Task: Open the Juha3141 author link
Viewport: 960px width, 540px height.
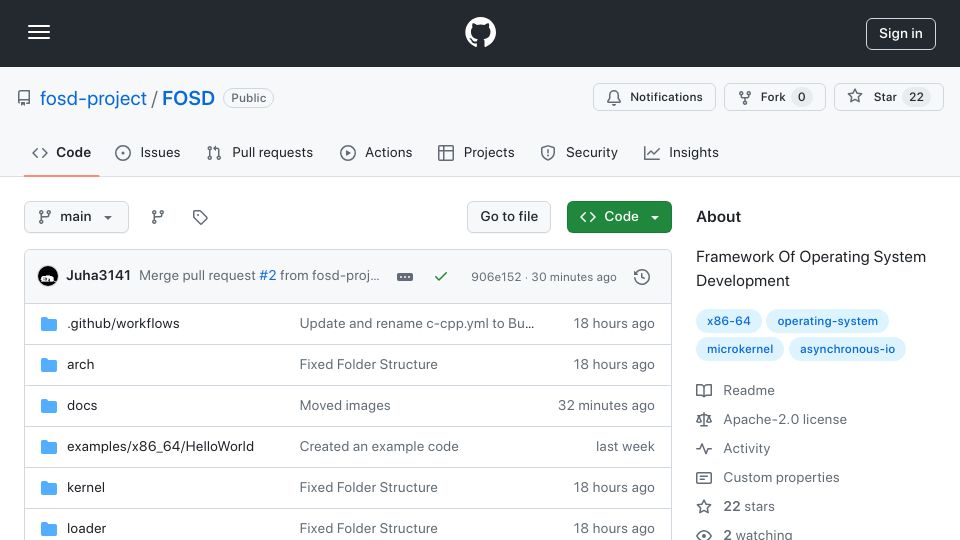Action: coord(99,276)
